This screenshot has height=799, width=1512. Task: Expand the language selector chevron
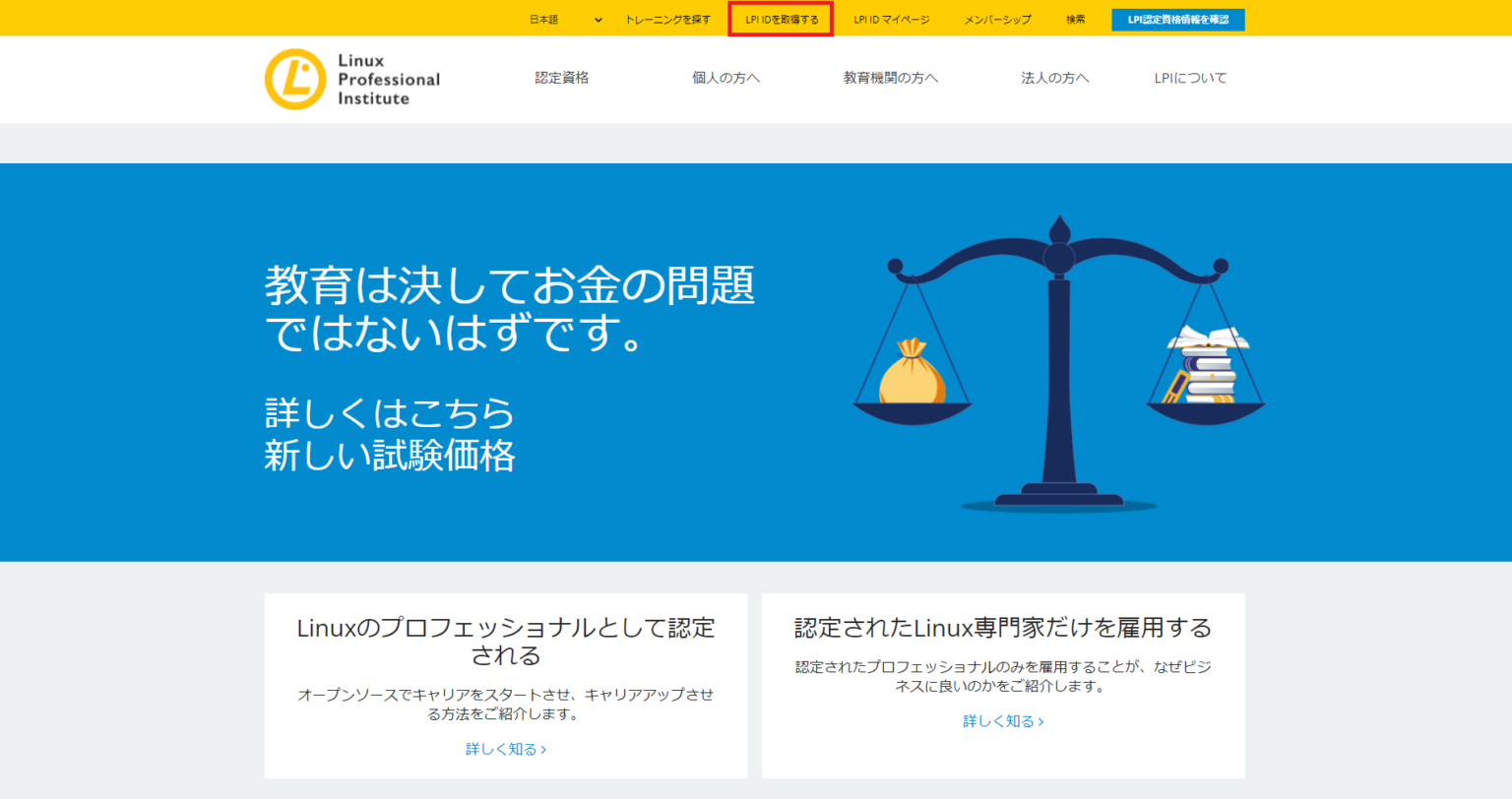597,18
